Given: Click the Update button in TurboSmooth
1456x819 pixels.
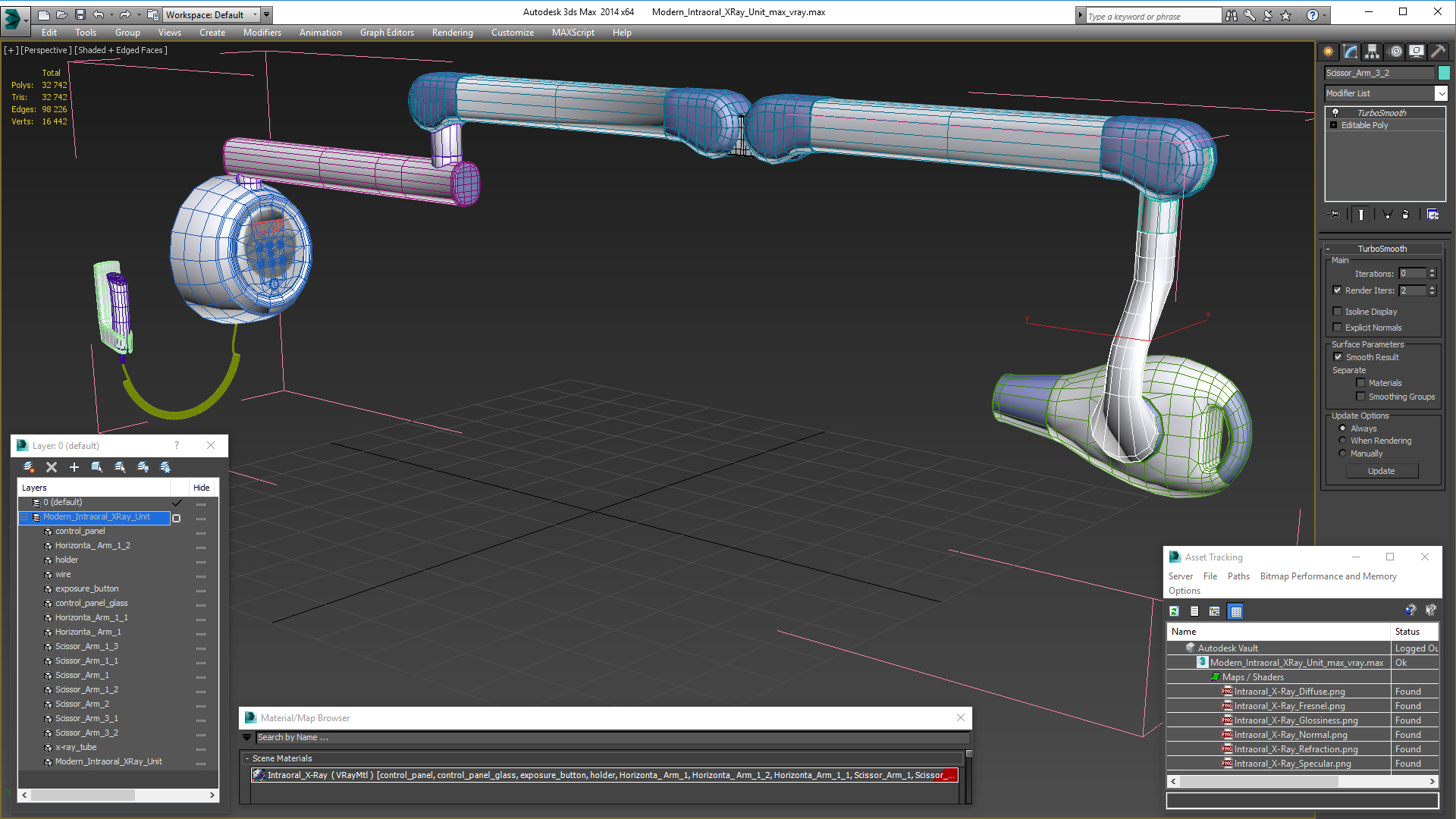Looking at the screenshot, I should point(1381,471).
